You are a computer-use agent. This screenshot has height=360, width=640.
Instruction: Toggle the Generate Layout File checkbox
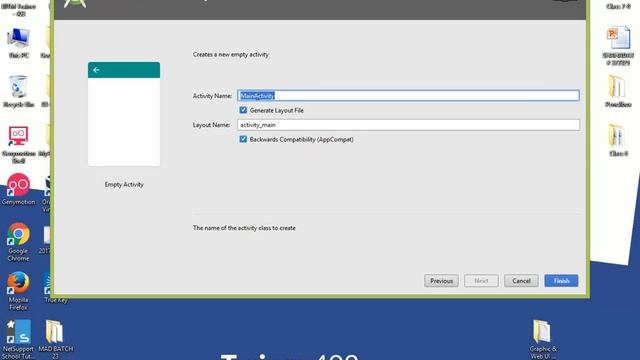(x=243, y=110)
